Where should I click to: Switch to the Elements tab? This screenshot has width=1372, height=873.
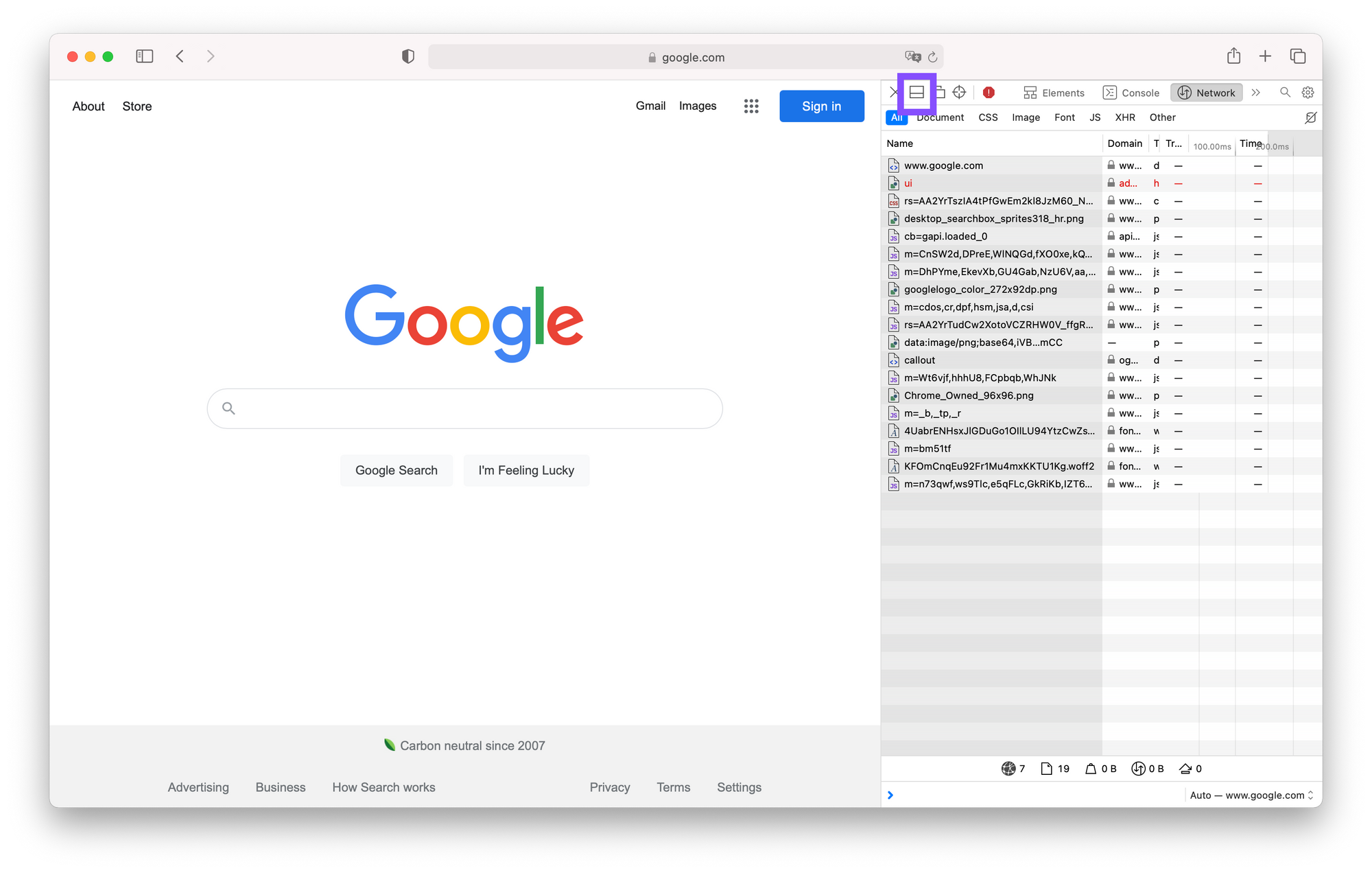[1054, 93]
